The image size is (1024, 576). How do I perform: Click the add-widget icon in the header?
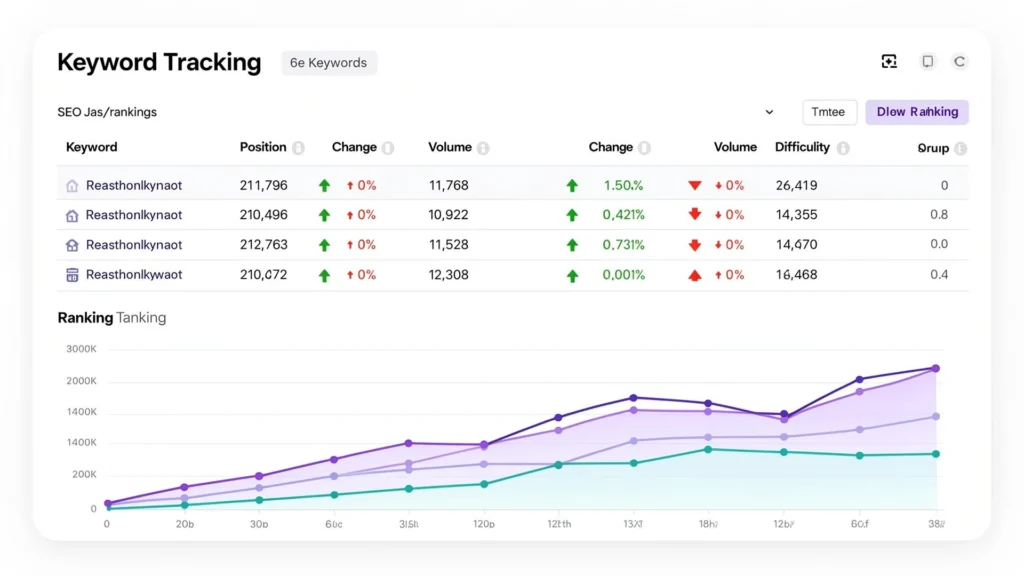[x=889, y=62]
